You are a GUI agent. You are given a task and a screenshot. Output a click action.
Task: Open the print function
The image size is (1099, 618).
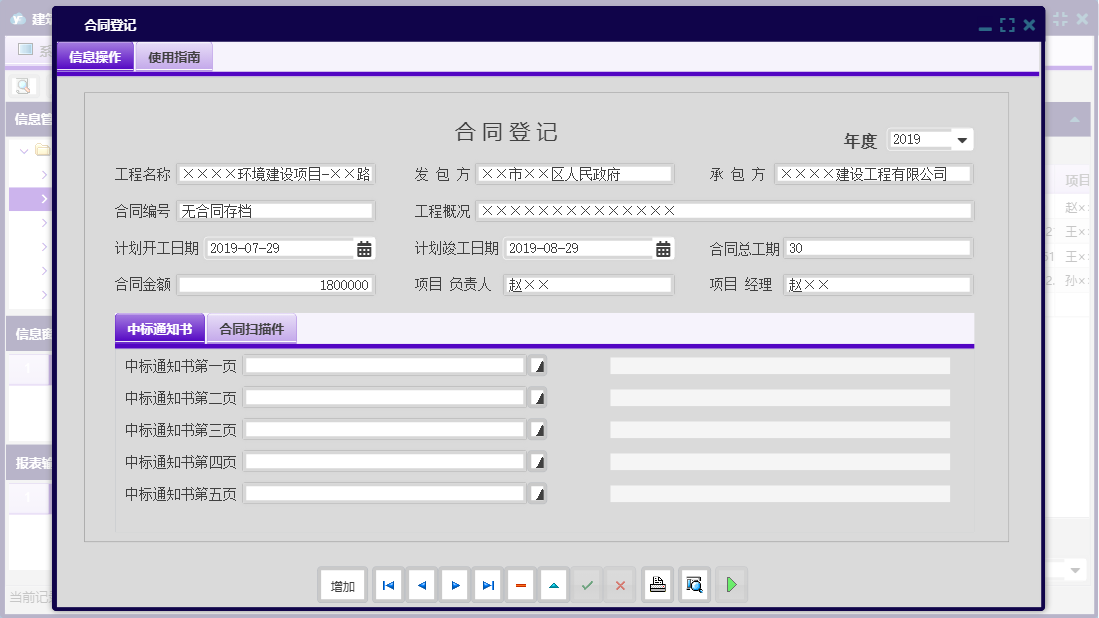click(657, 585)
